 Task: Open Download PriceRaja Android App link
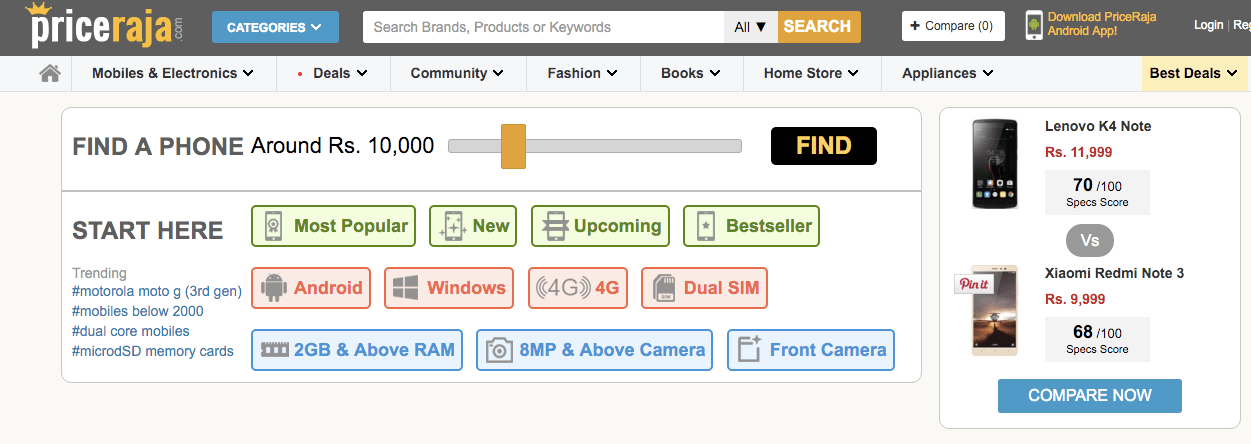click(1102, 25)
